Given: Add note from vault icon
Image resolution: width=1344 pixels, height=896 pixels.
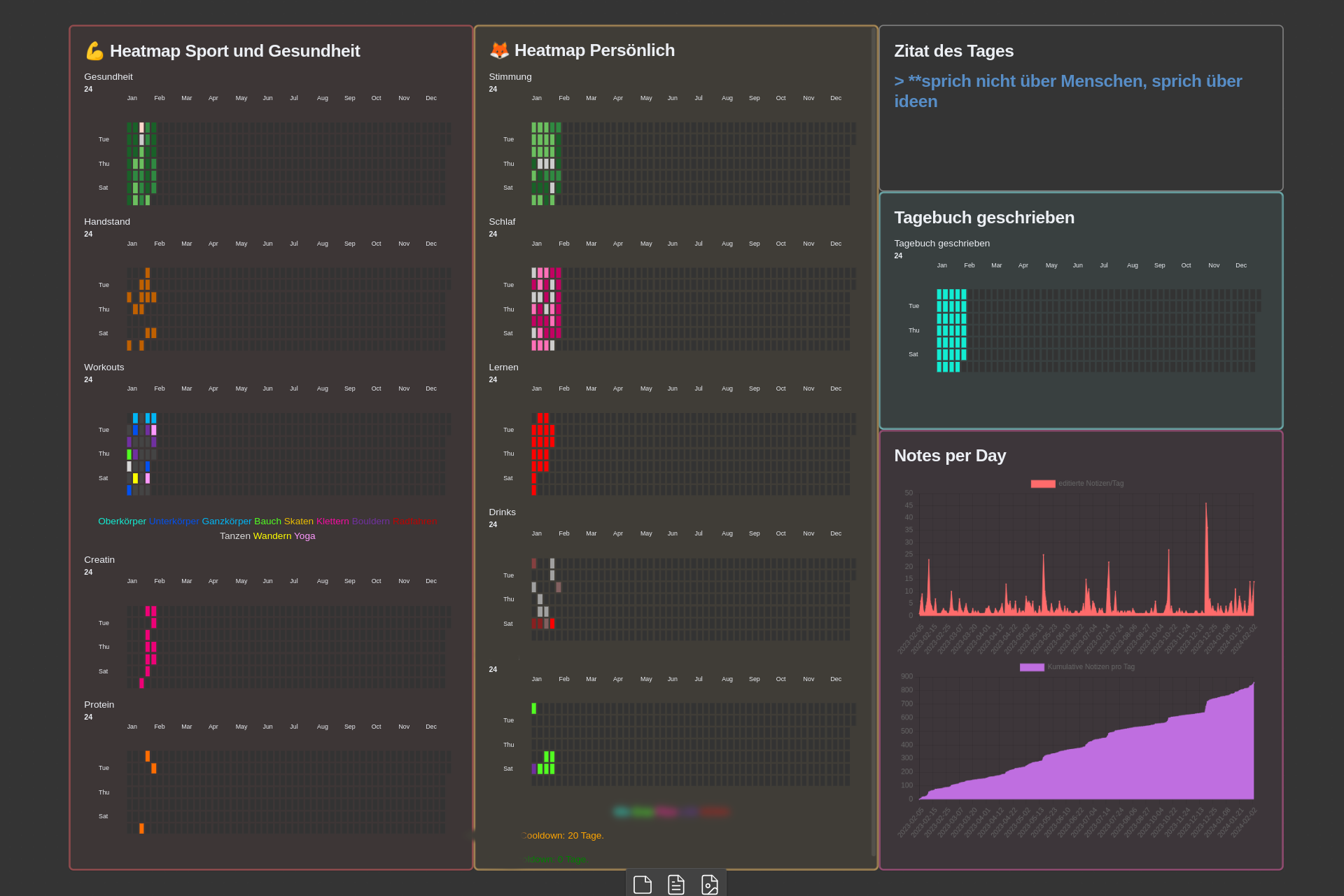Looking at the screenshot, I should pyautogui.click(x=675, y=884).
